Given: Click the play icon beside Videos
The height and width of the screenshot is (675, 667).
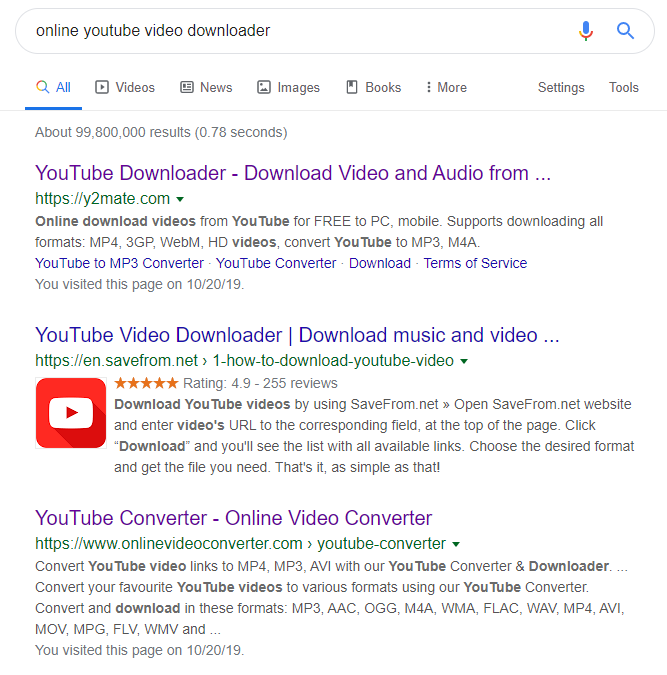Looking at the screenshot, I should coord(102,87).
